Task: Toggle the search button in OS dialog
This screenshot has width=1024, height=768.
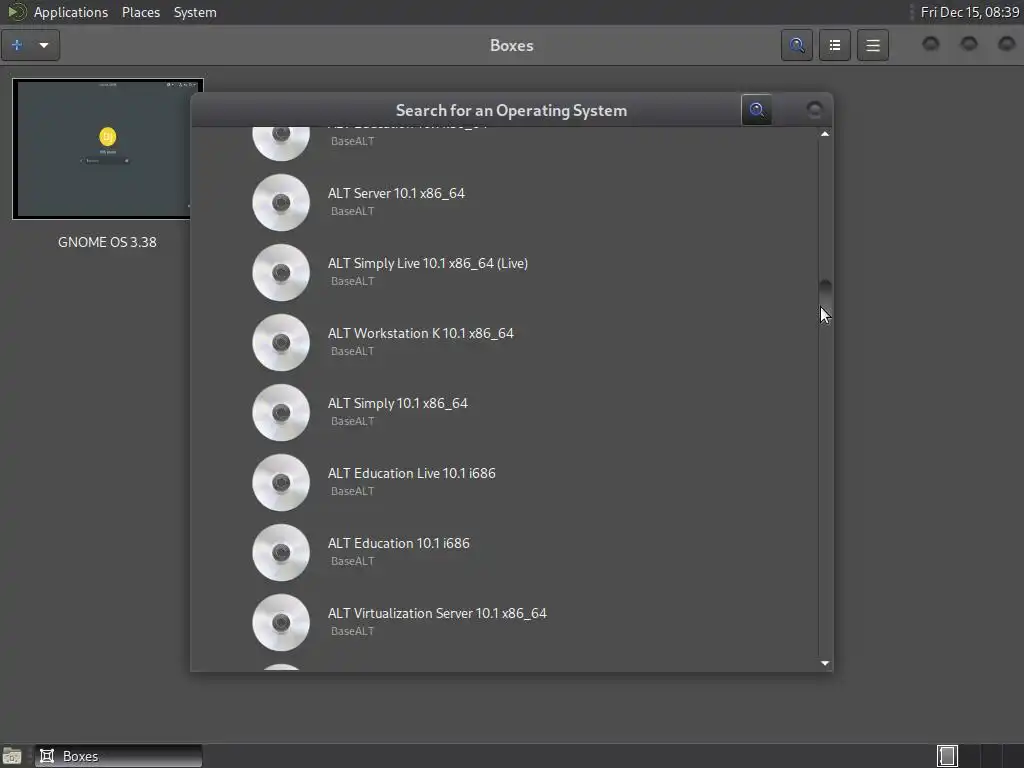Action: (757, 110)
